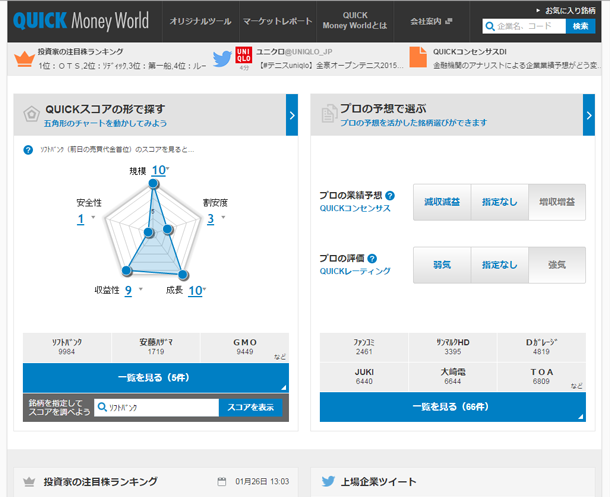Open the 投資家の注目株ランキング ticker text

click(x=122, y=59)
